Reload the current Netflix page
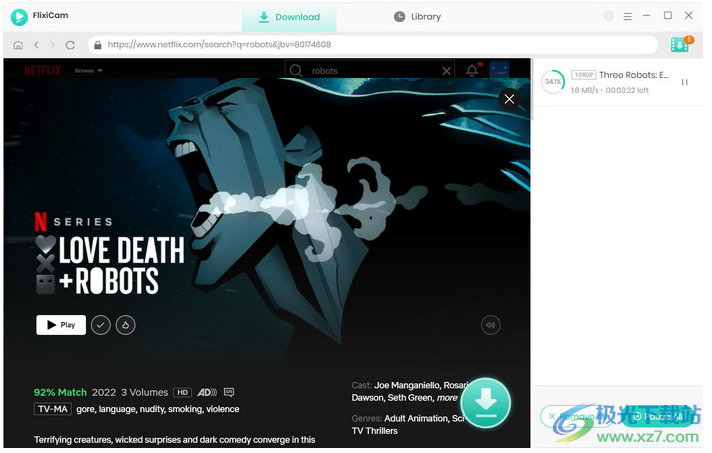 tap(70, 45)
